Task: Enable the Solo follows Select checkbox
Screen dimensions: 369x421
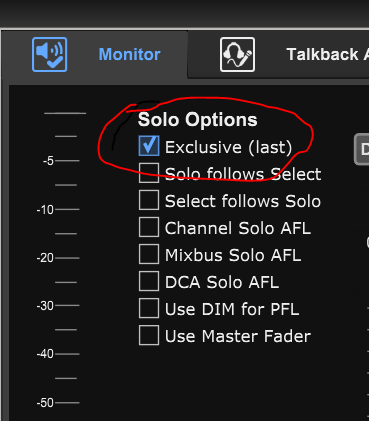Action: click(x=149, y=173)
